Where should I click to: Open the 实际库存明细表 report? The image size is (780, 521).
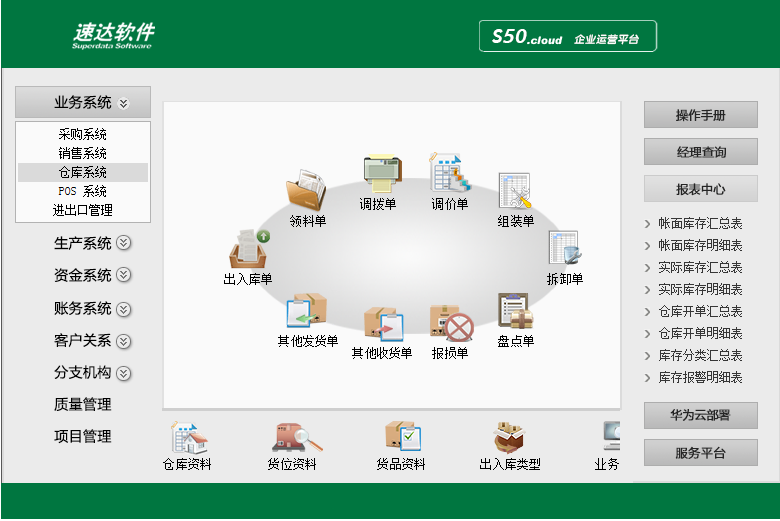tap(700, 290)
